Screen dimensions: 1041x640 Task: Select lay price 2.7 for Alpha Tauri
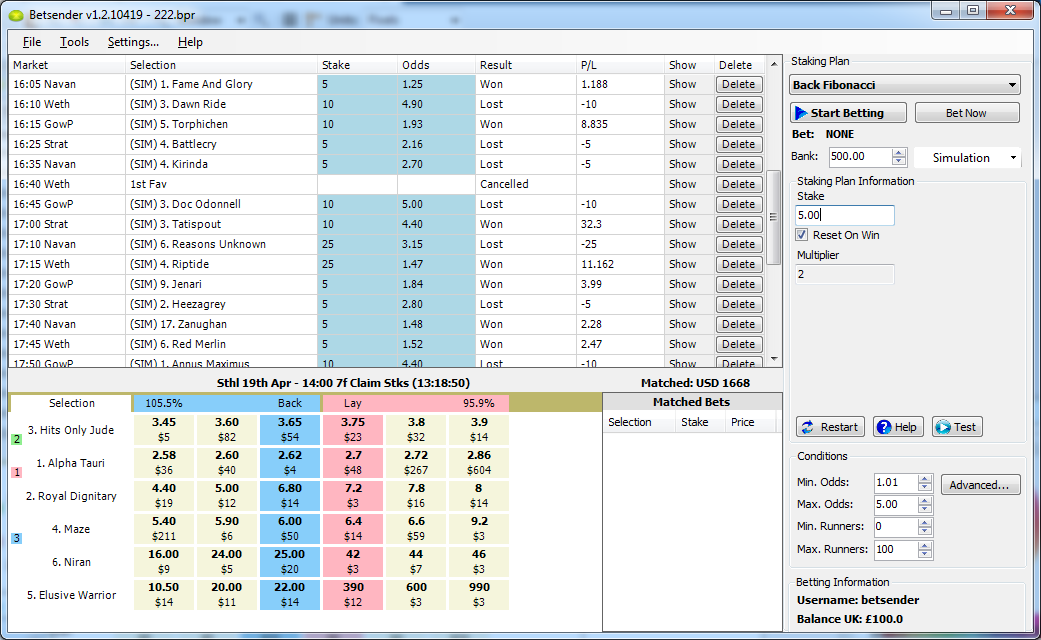(x=353, y=463)
